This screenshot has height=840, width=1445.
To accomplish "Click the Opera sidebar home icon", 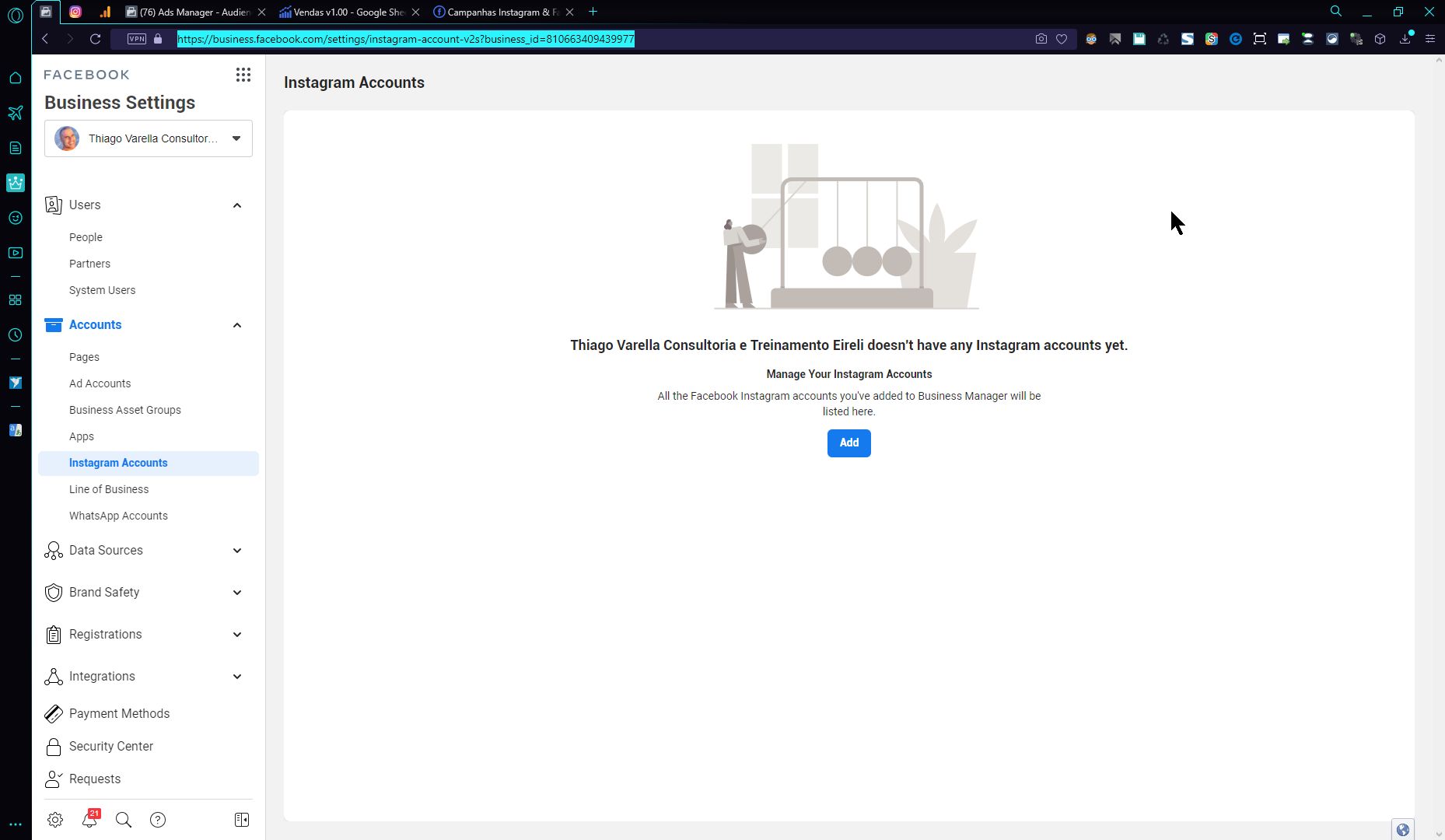I will pos(16,78).
